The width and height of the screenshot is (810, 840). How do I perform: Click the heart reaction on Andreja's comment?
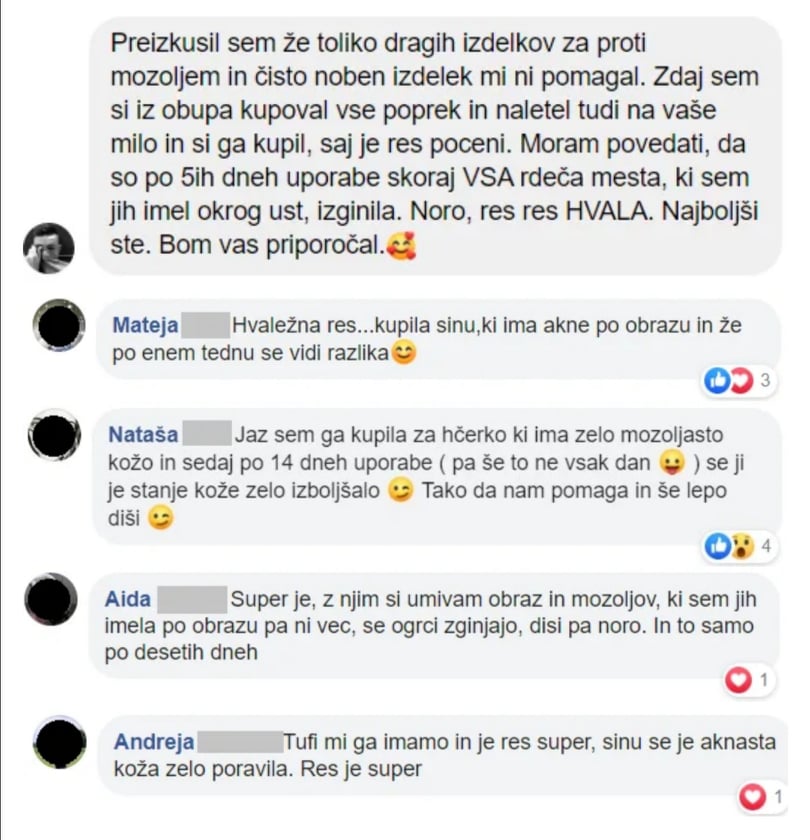753,797
